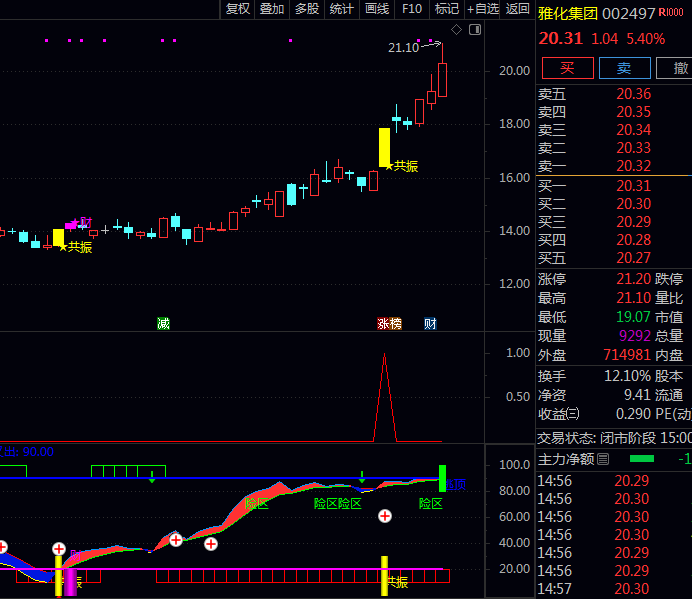
Task: Click the 标记 mark option
Action: pos(447,9)
